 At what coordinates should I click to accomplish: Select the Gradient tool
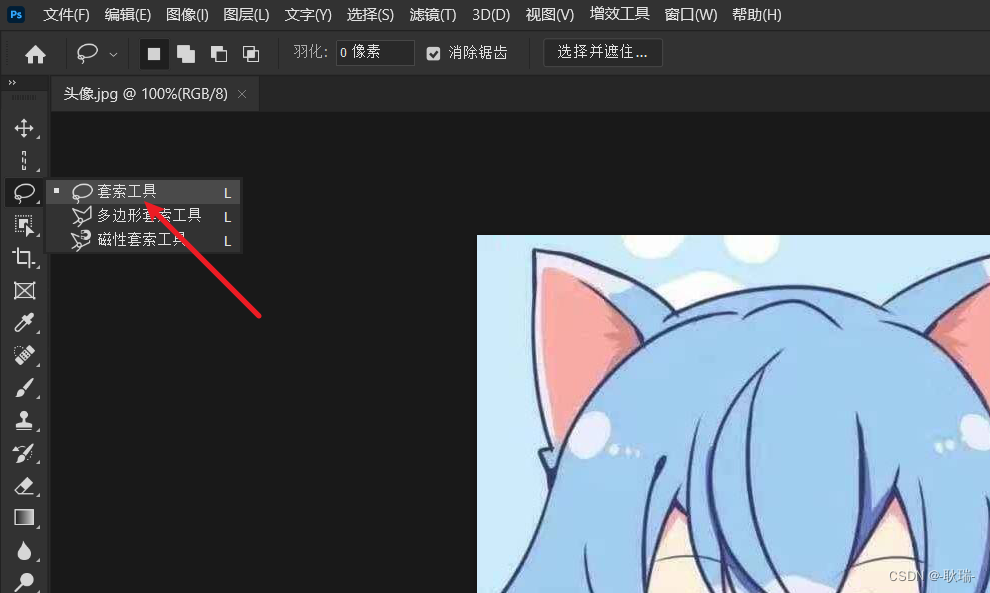24,518
